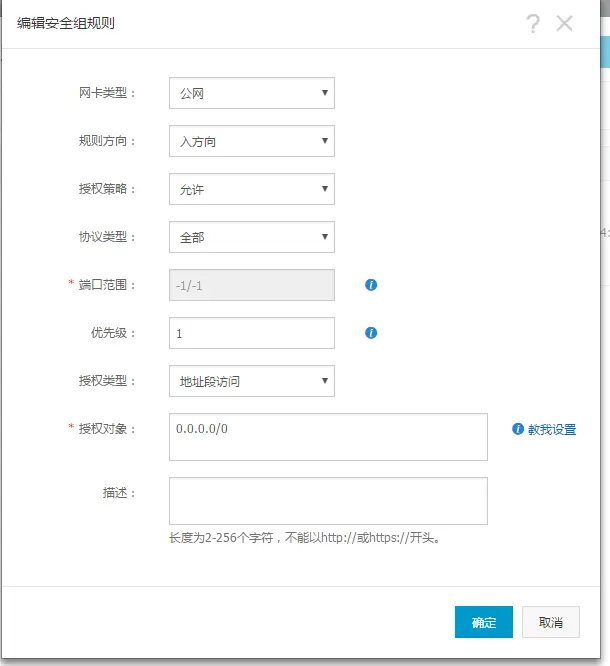Click the help question mark icon
This screenshot has height=666, width=610.
(533, 23)
